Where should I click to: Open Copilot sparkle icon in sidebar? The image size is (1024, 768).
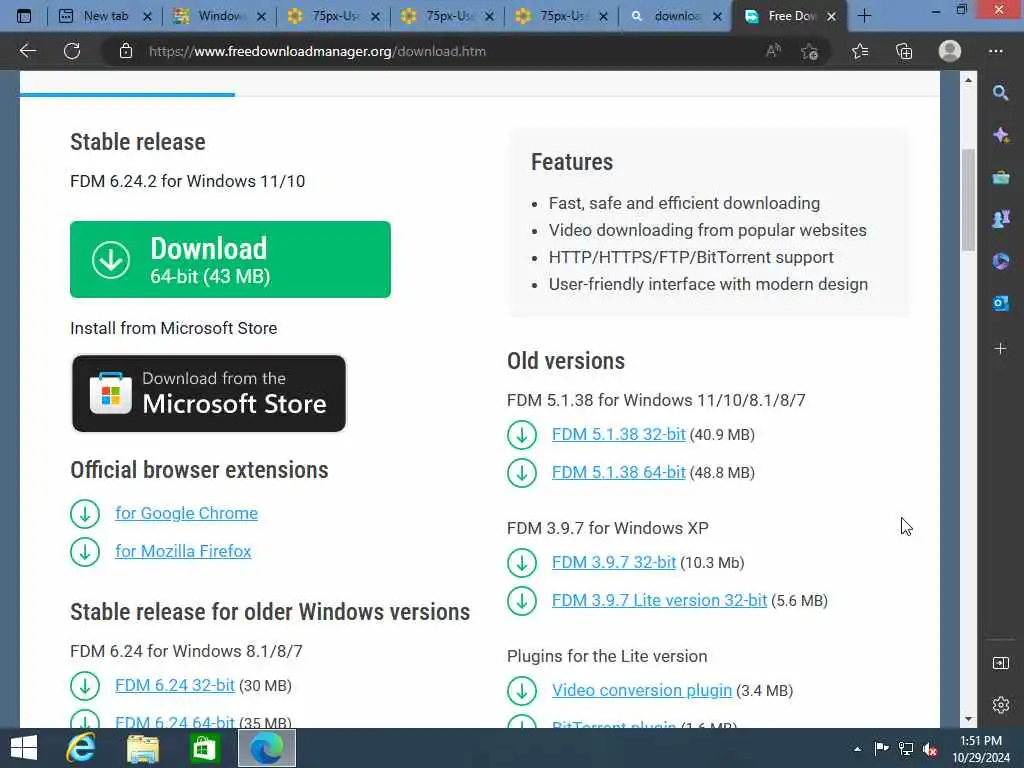pyautogui.click(x=1000, y=135)
